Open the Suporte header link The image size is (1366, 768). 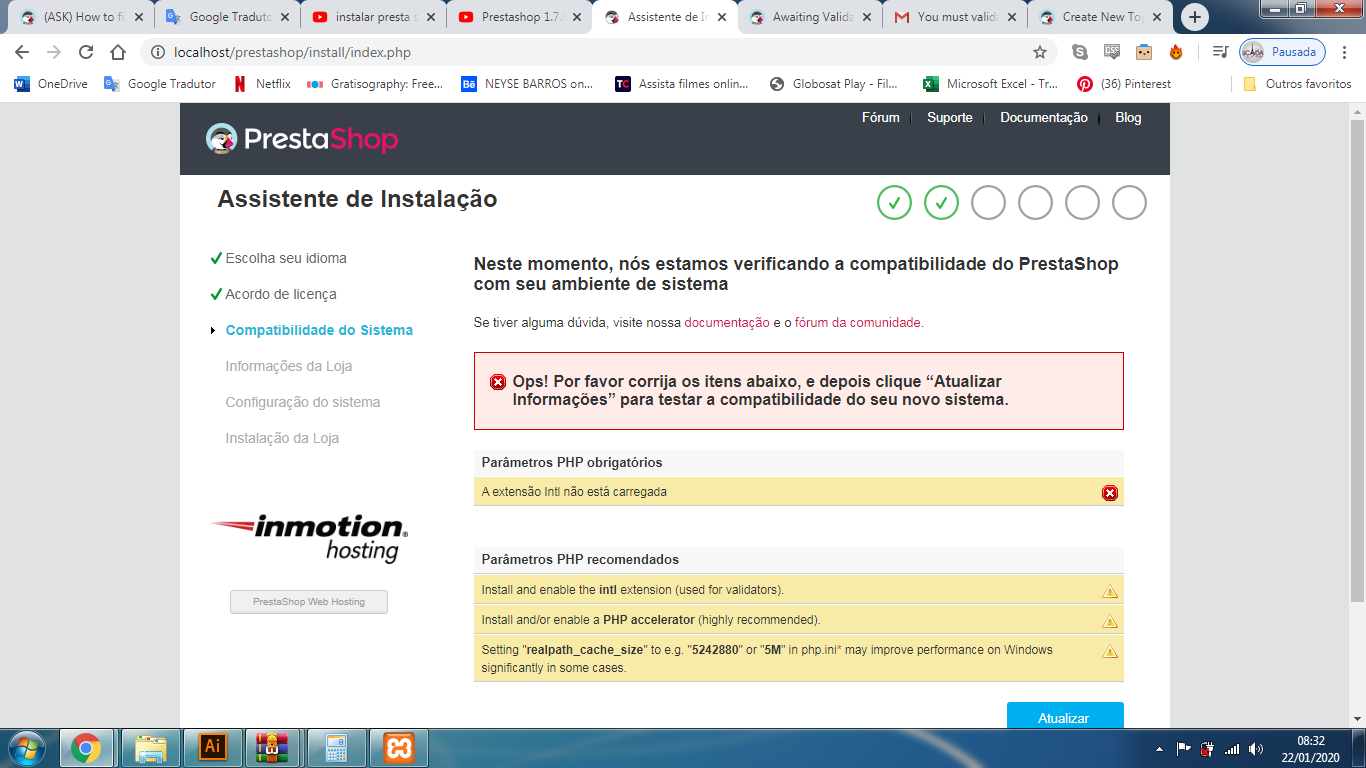(x=949, y=117)
